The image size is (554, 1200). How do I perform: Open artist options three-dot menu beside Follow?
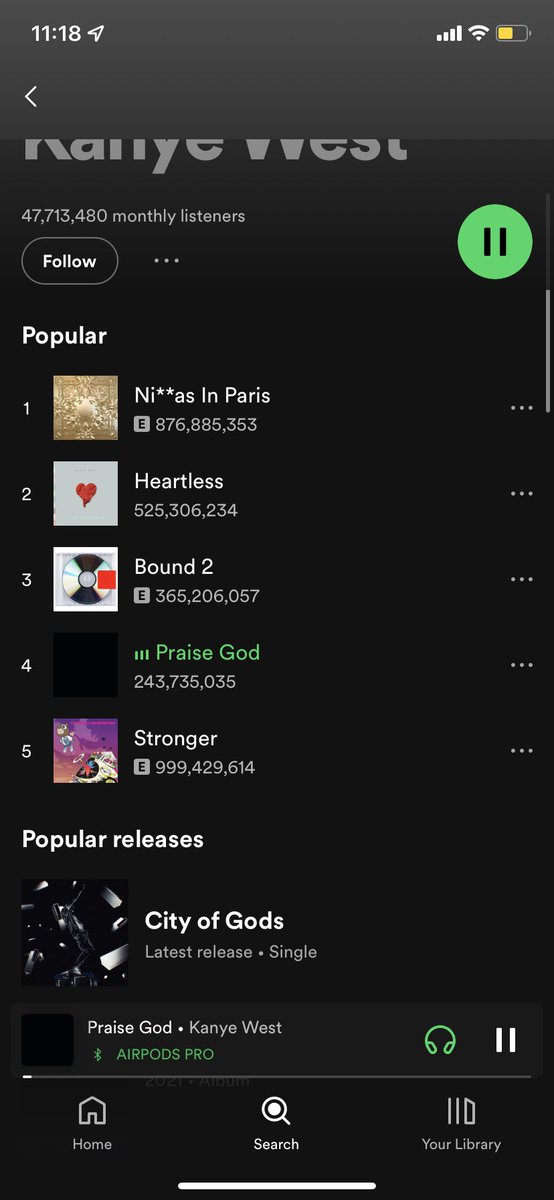click(x=166, y=261)
